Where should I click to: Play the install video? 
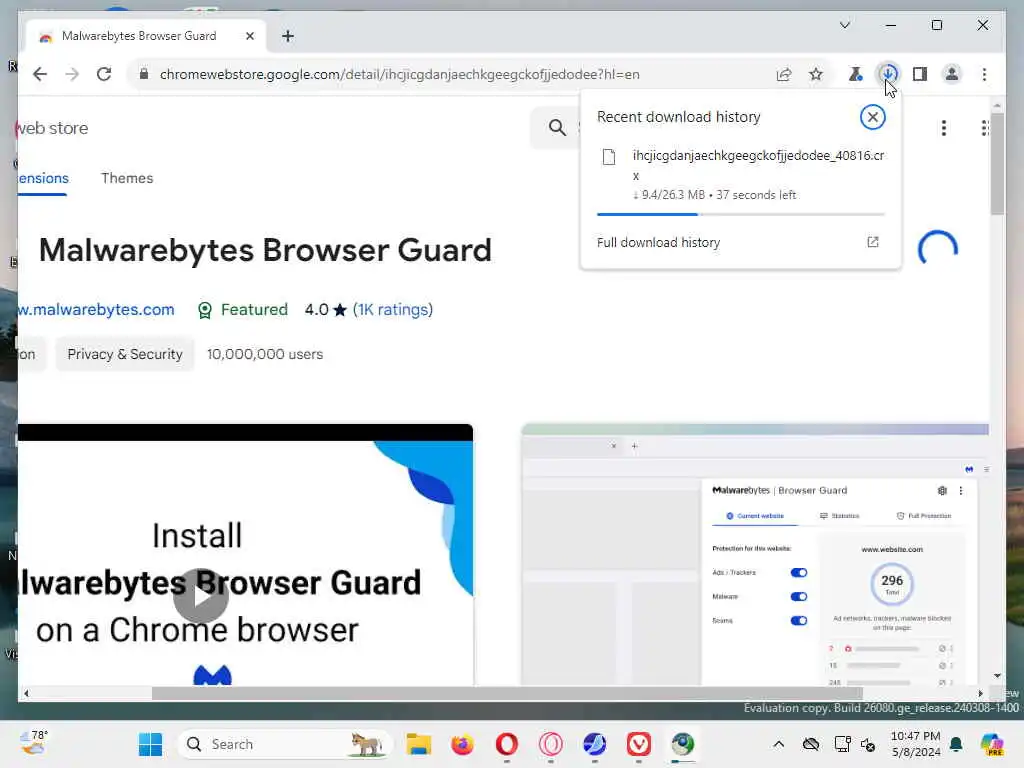200,596
